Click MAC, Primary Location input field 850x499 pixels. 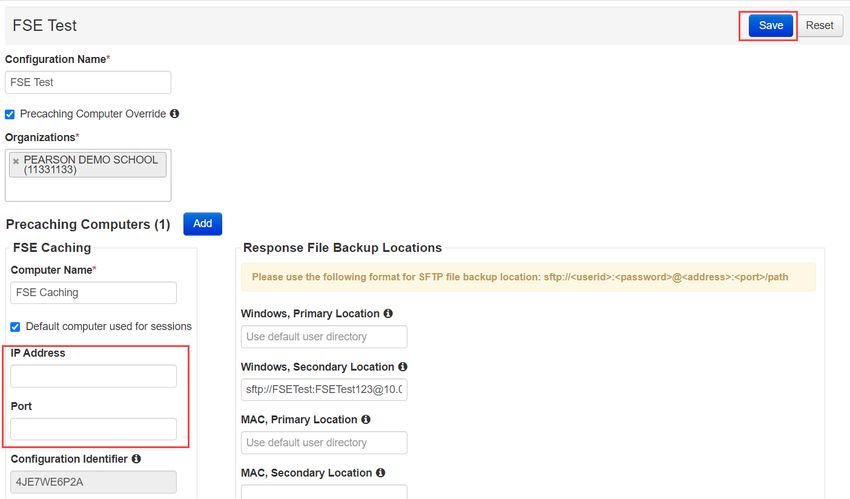tap(324, 443)
